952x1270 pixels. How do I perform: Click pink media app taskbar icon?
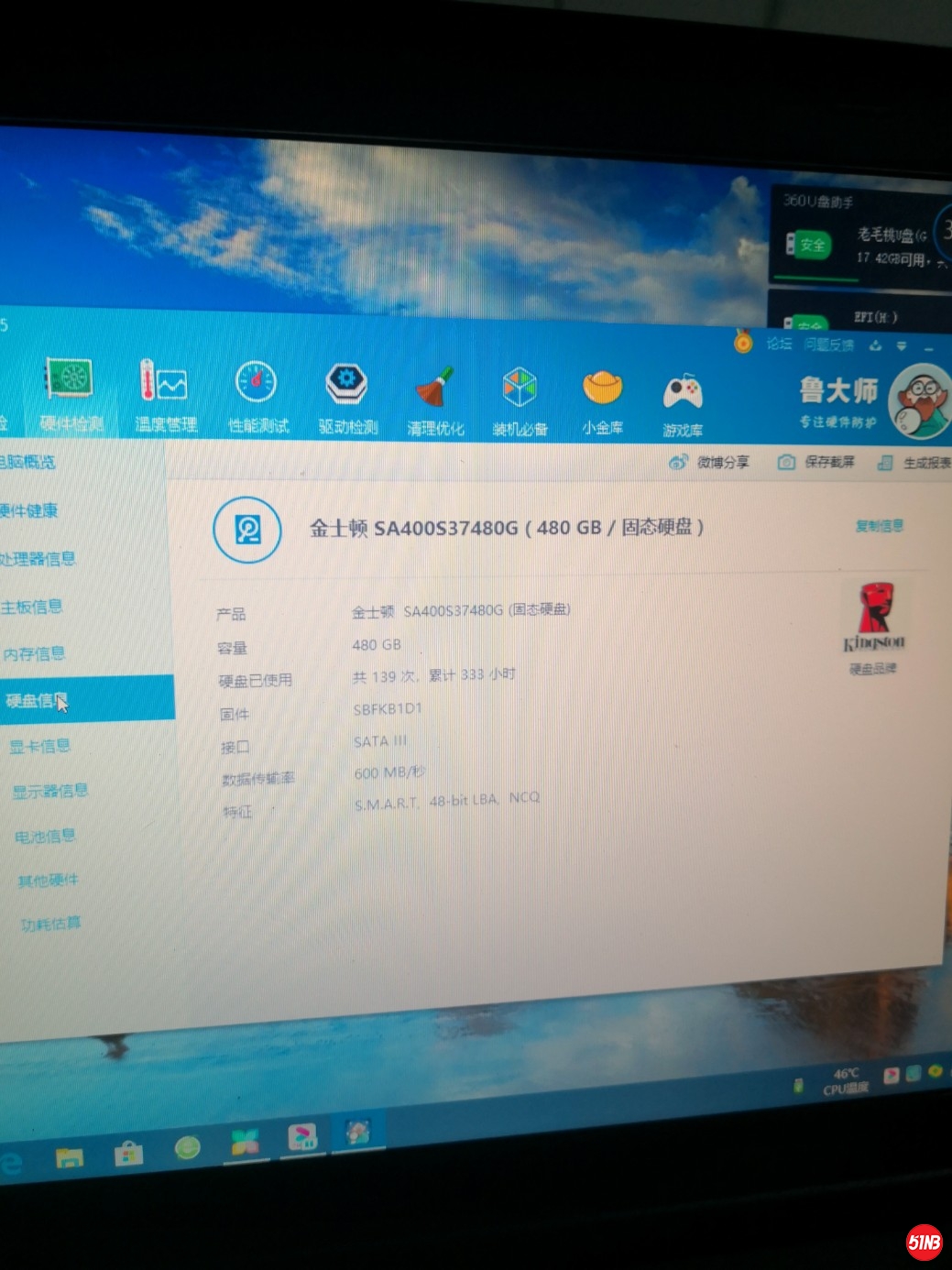(301, 1137)
